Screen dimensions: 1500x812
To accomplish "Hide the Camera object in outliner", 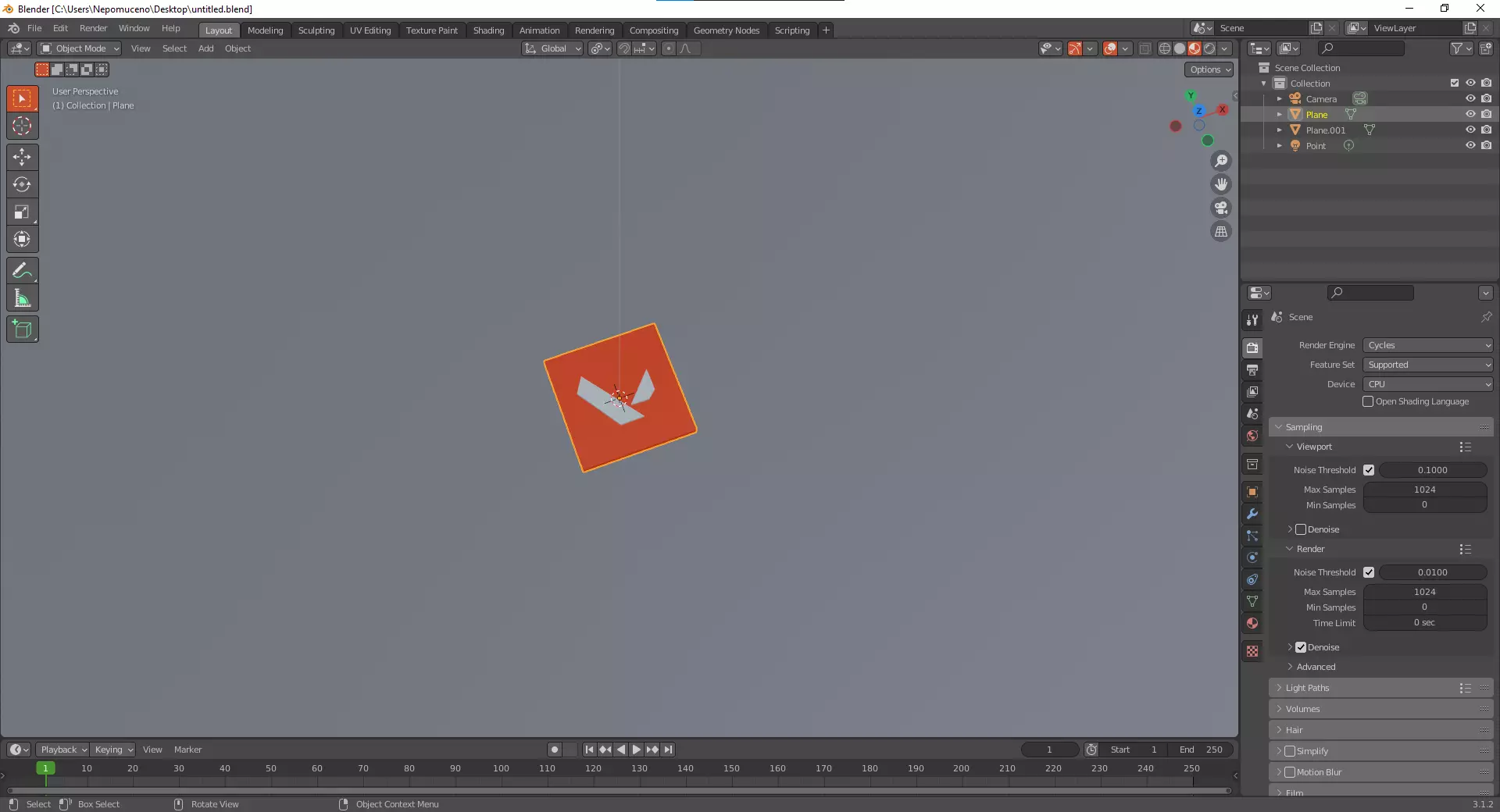I will point(1470,98).
